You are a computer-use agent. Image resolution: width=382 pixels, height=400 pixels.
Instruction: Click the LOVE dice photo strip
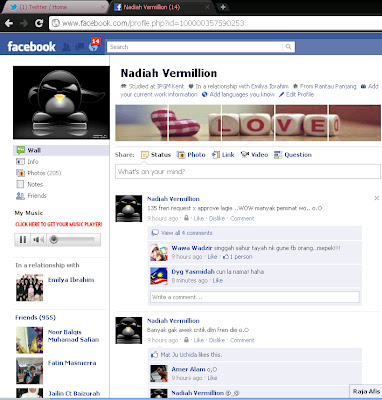[248, 123]
